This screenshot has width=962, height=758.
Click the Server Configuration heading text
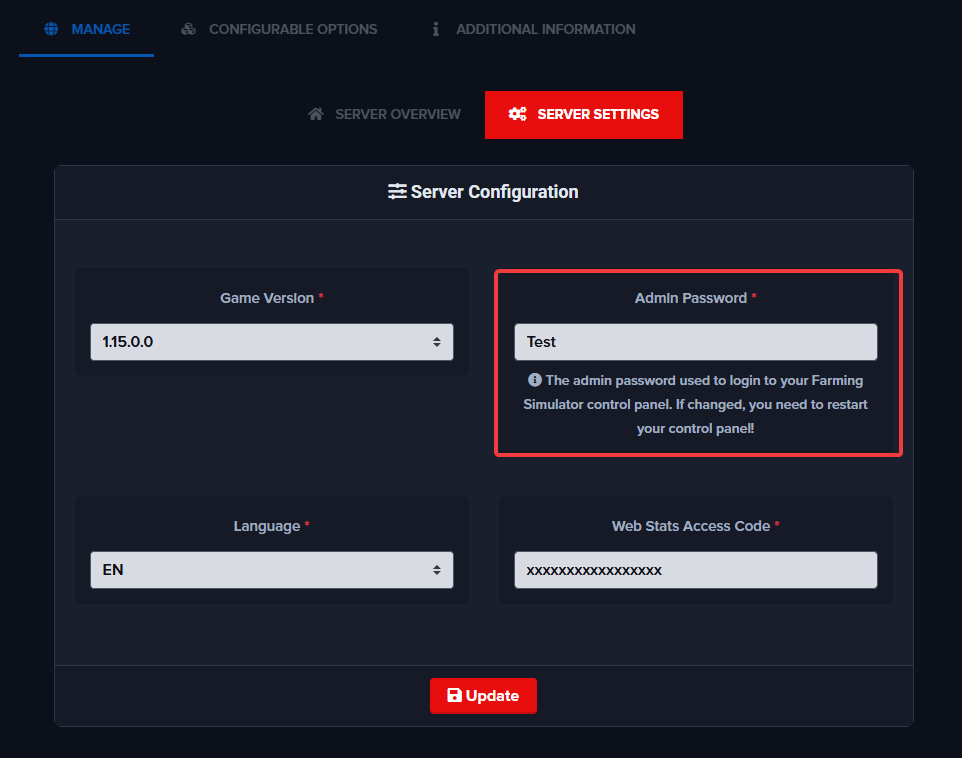[494, 191]
